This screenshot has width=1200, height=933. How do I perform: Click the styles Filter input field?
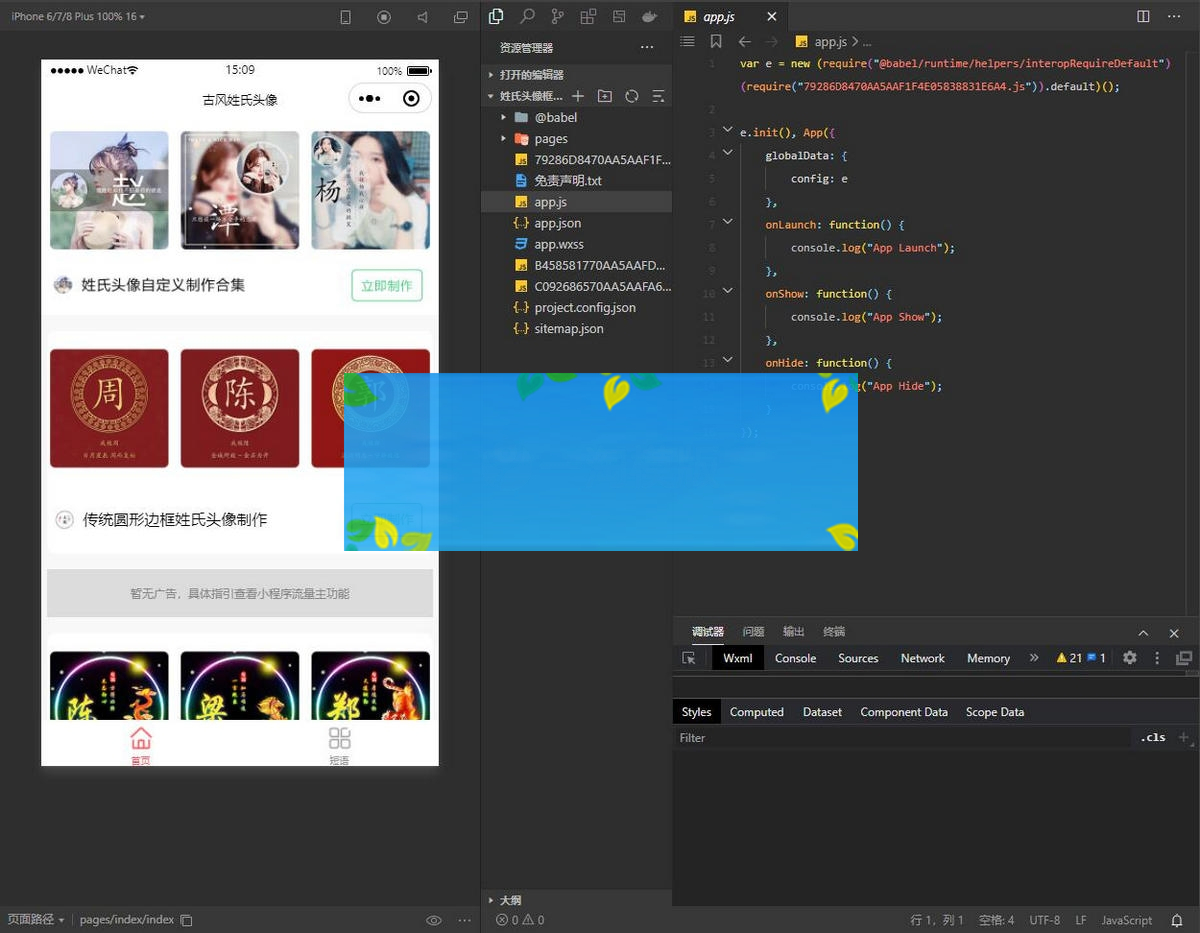click(x=900, y=738)
